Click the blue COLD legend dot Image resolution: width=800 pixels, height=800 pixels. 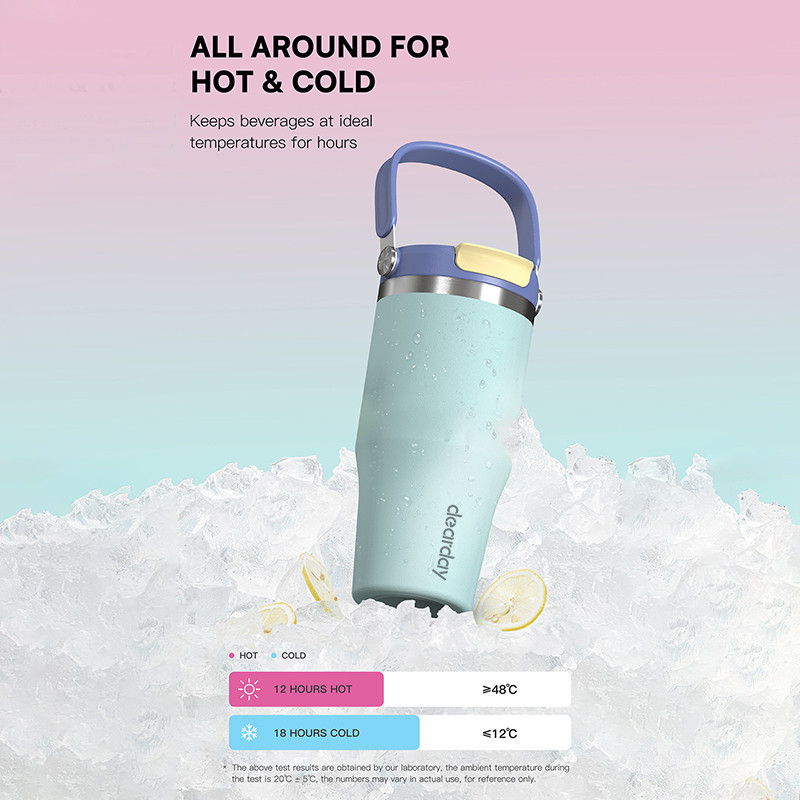pos(274,656)
